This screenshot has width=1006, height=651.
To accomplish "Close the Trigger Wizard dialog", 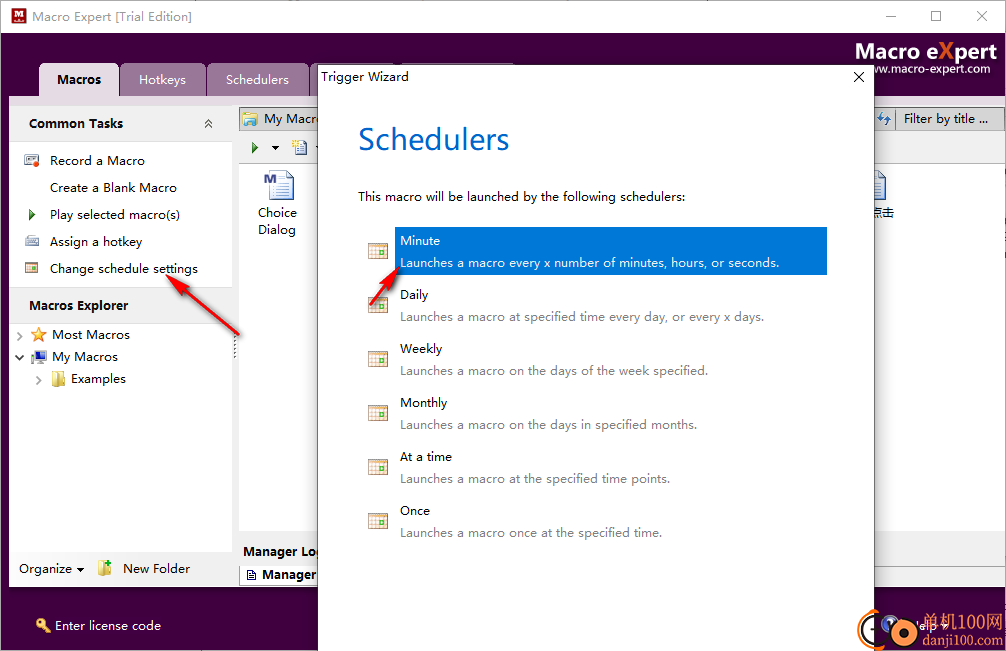I will [x=859, y=77].
